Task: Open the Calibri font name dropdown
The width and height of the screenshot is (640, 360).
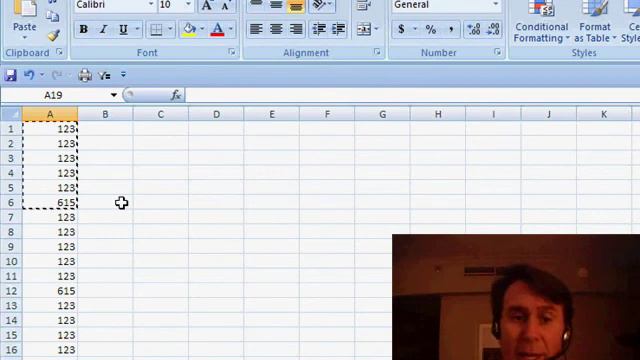Action: [151, 4]
